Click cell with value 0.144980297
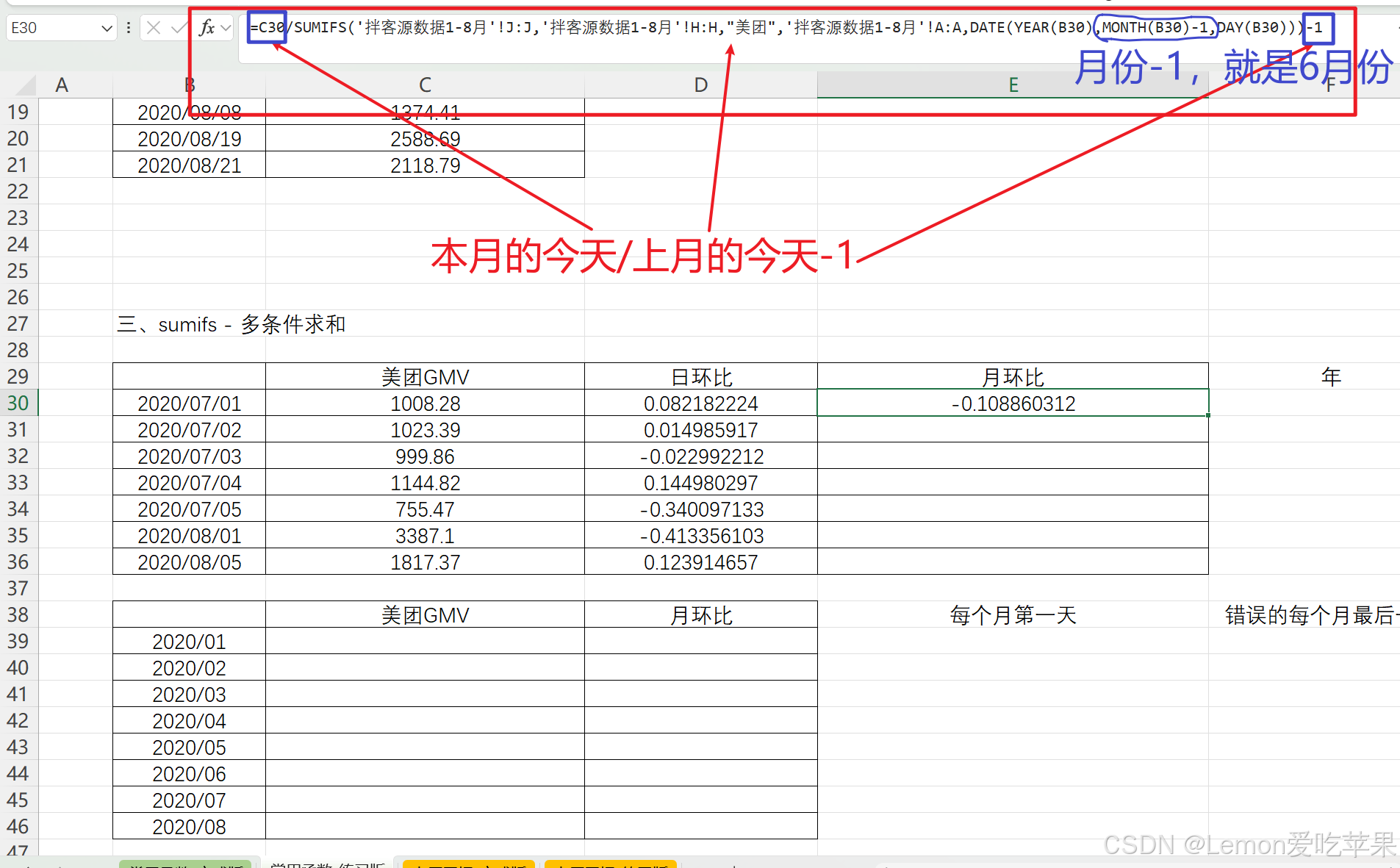This screenshot has height=868, width=1400. coord(700,482)
